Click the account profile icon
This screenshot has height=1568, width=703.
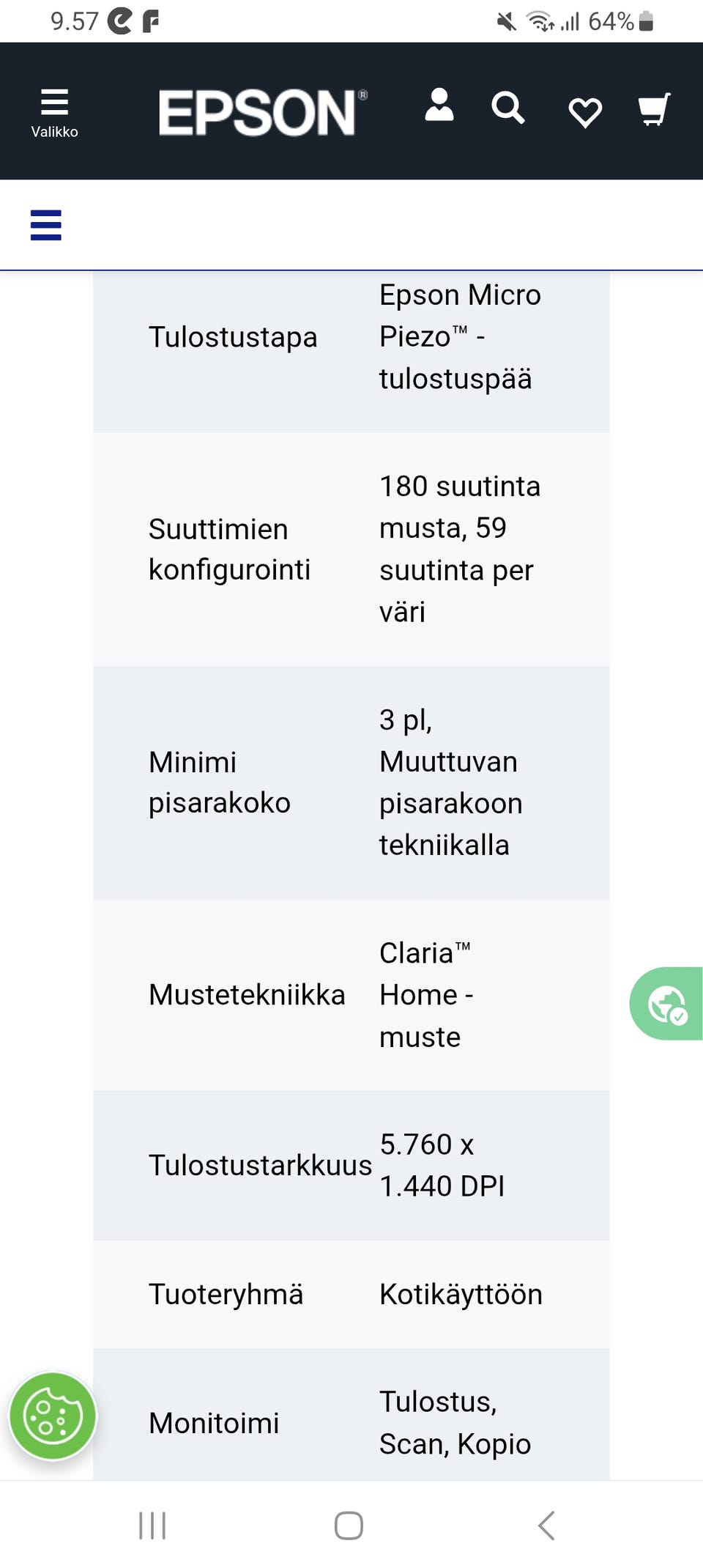pyautogui.click(x=439, y=108)
